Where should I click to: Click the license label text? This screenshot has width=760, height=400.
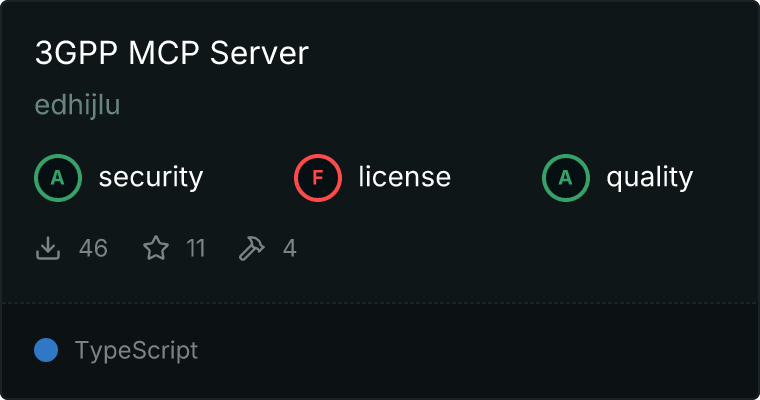coord(404,178)
